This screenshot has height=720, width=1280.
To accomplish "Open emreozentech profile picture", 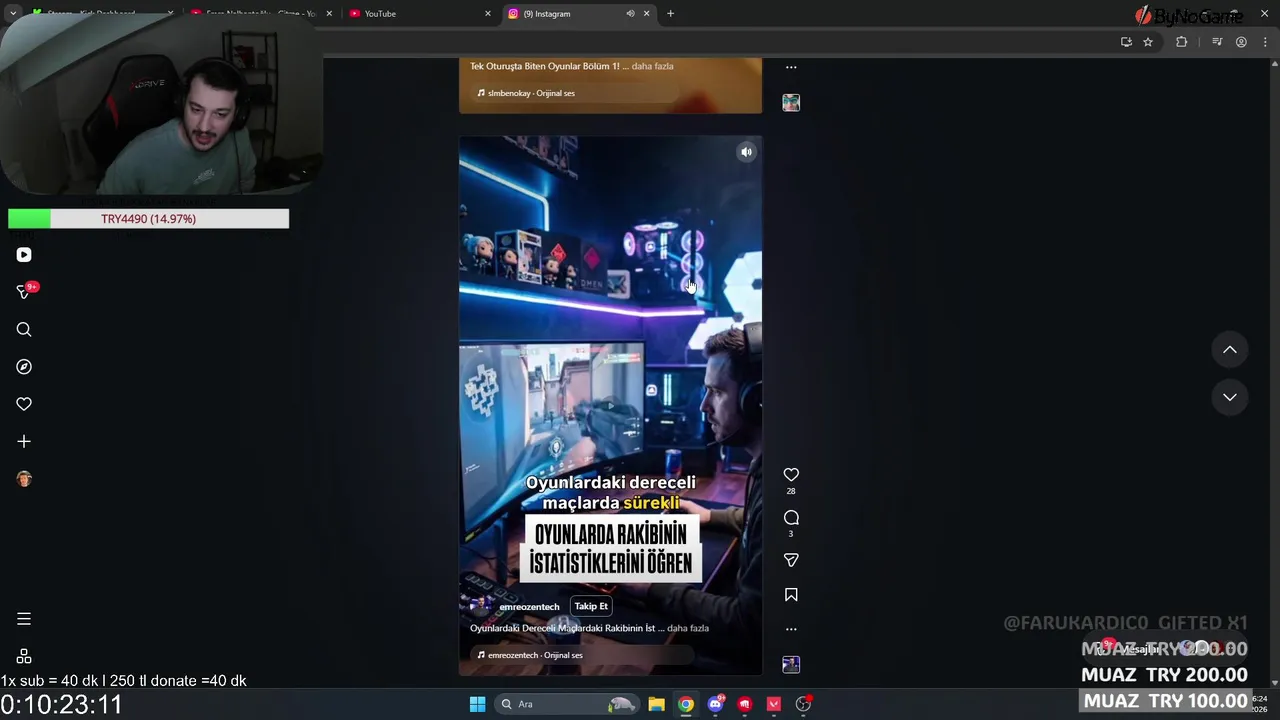I will [481, 606].
